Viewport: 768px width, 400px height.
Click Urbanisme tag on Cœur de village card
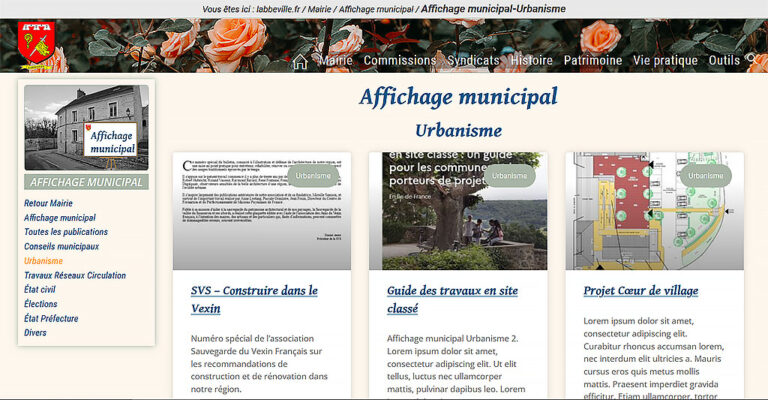click(706, 176)
